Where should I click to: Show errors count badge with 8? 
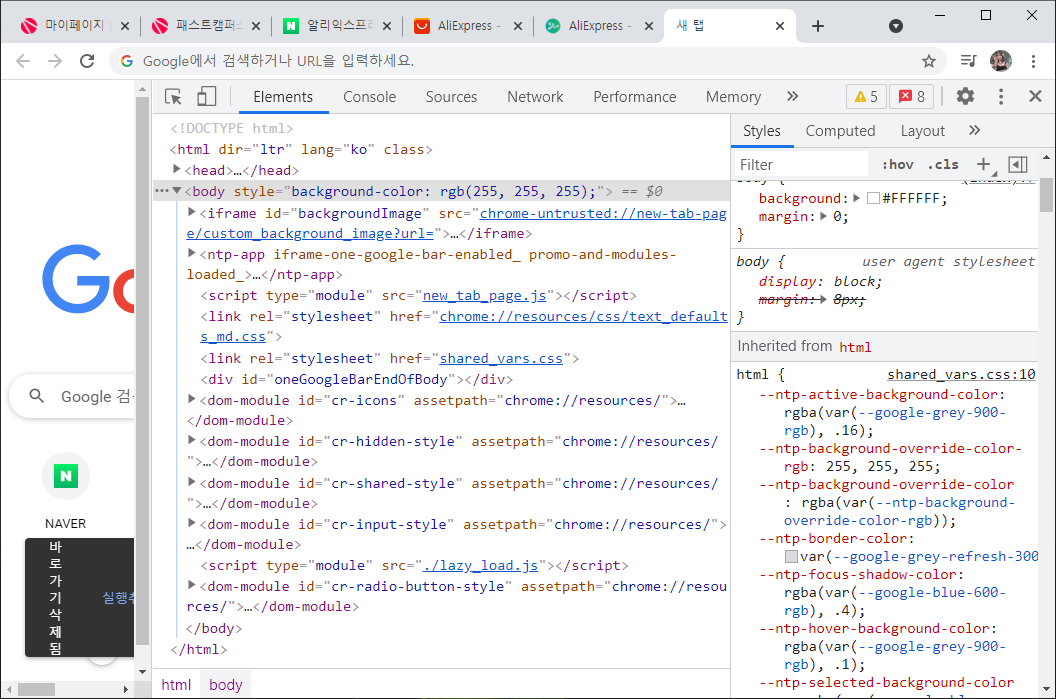[911, 97]
